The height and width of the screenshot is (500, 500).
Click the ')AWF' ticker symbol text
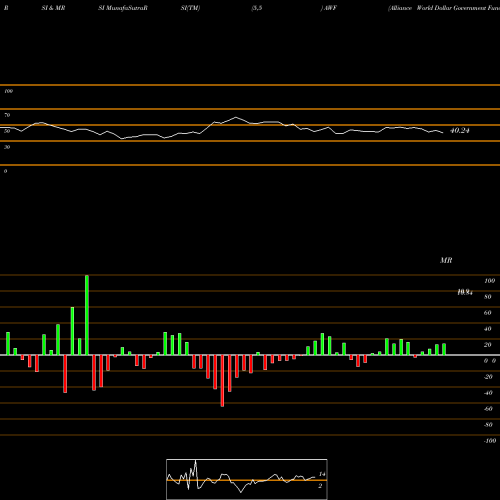329,8
